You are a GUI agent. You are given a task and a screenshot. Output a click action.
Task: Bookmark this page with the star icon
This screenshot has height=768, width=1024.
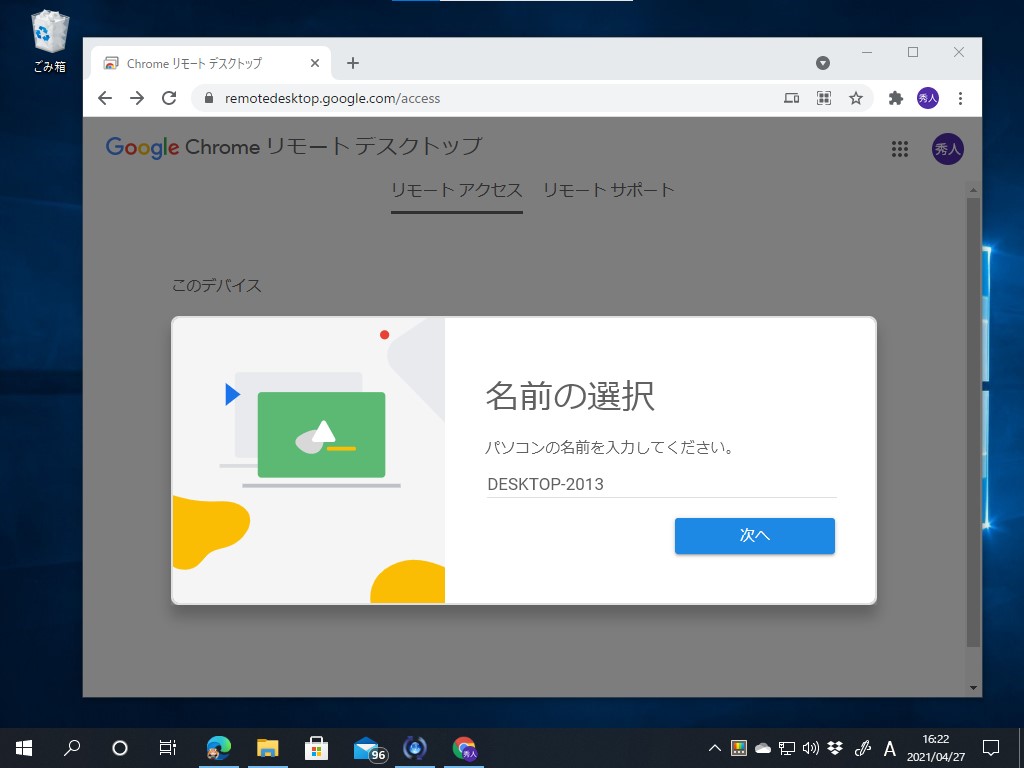coord(856,98)
